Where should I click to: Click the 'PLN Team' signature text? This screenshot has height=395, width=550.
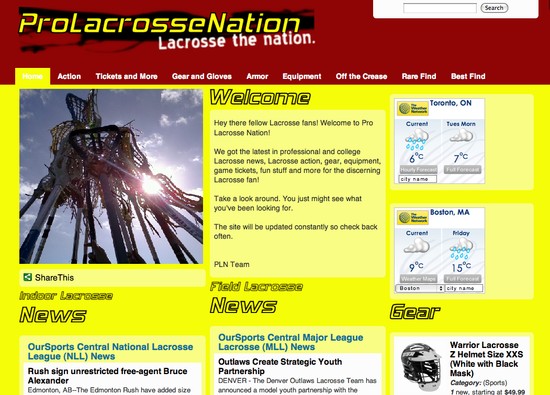click(x=232, y=264)
